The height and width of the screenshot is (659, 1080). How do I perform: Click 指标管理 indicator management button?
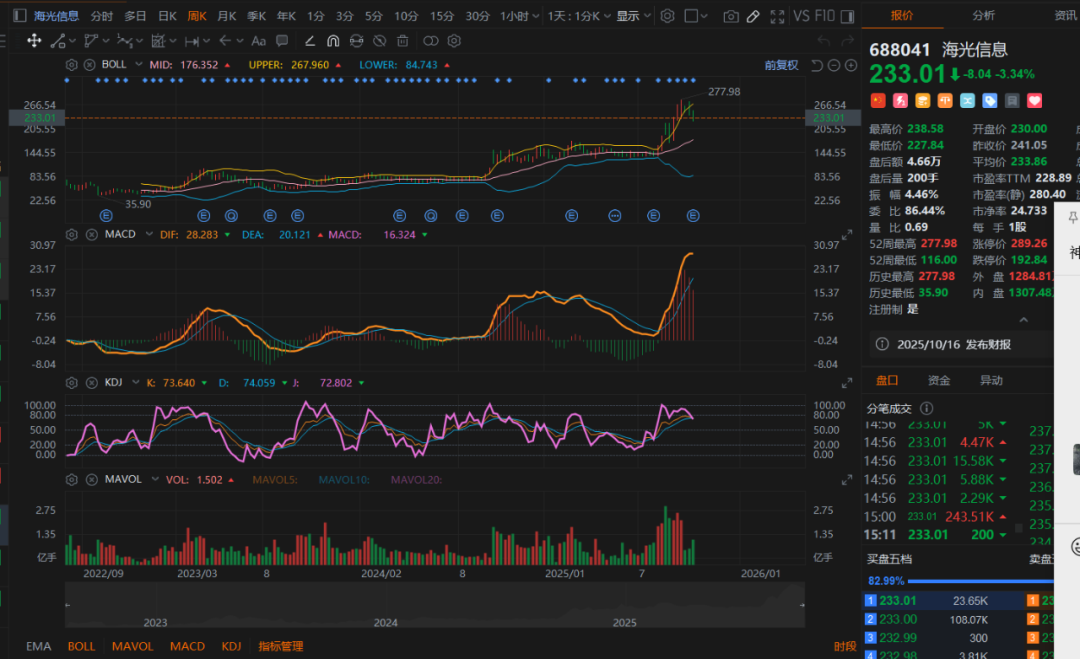(x=281, y=646)
